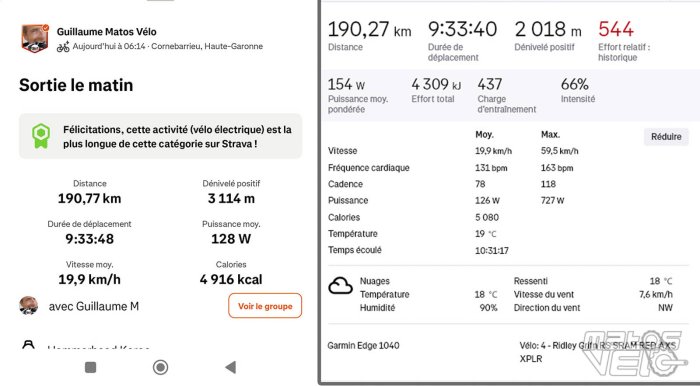The height and width of the screenshot is (386, 700).
Task: Tap Android back triangle button
Action: pos(230,367)
